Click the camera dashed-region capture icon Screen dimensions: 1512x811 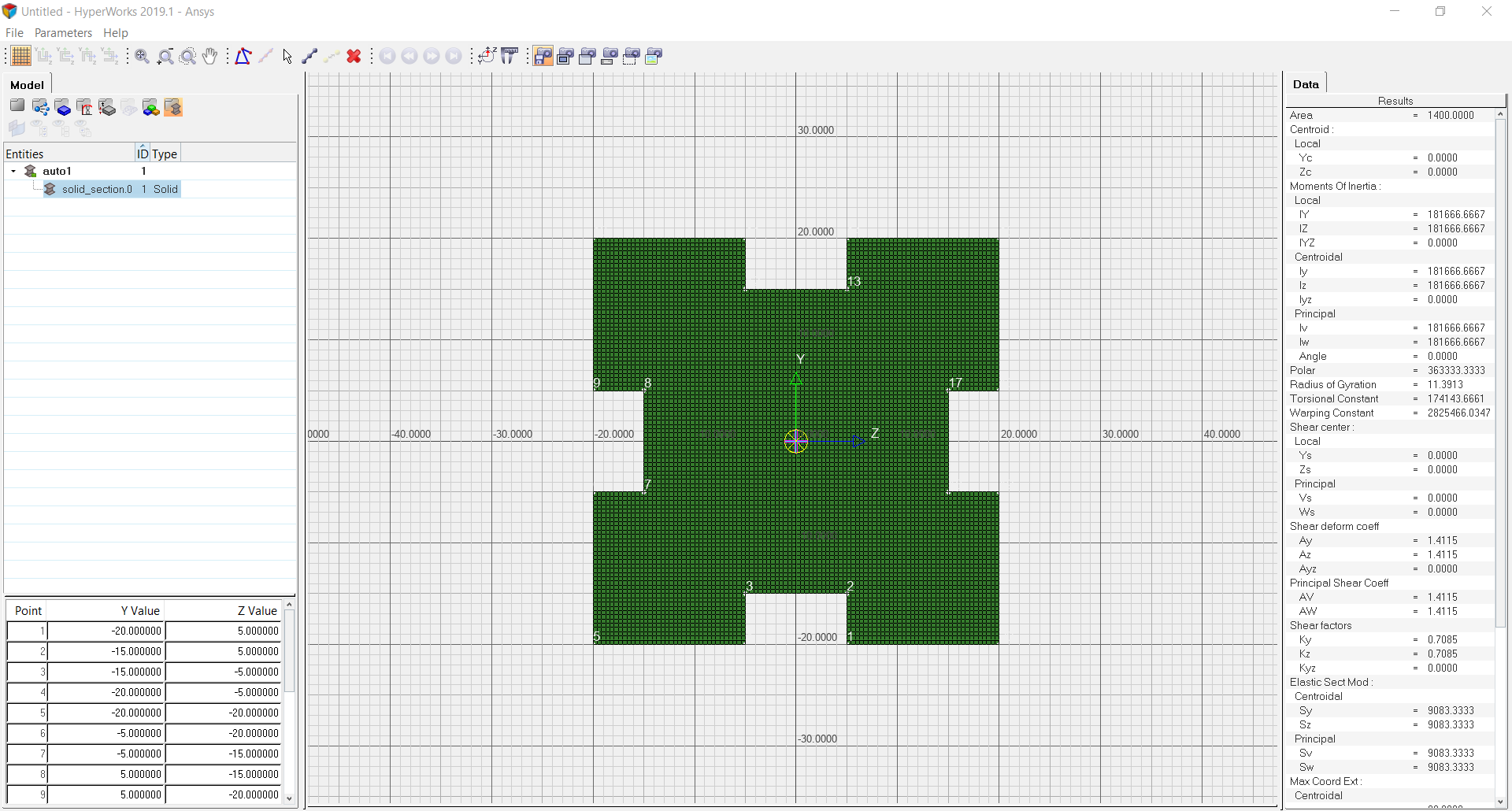tap(632, 56)
